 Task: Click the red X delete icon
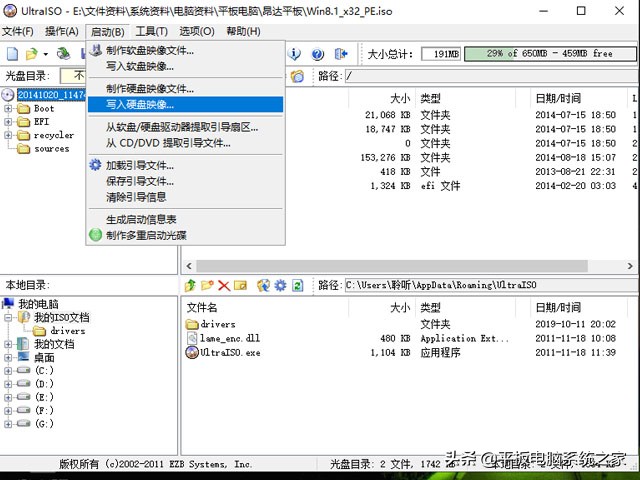[224, 285]
